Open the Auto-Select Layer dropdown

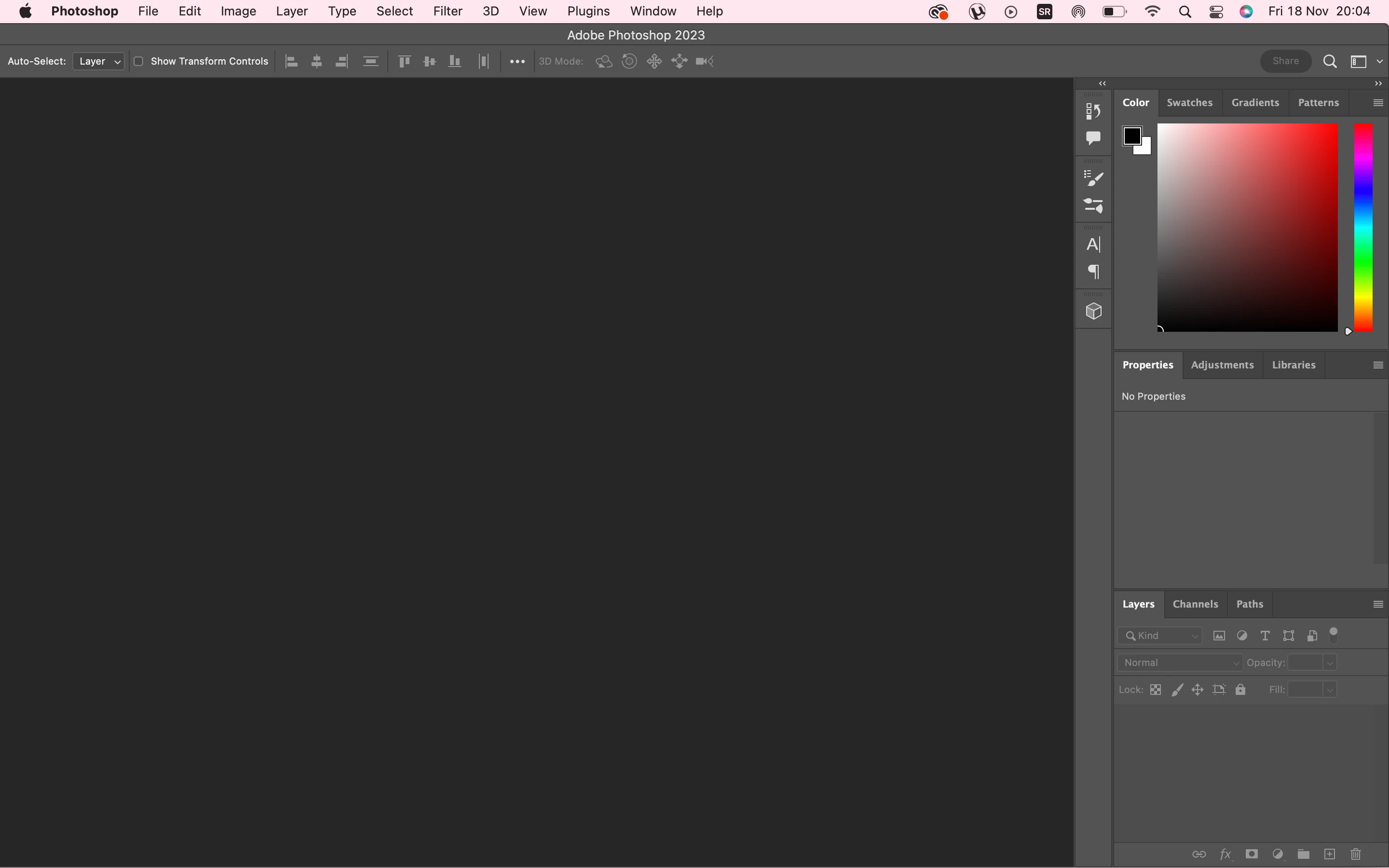coord(99,61)
